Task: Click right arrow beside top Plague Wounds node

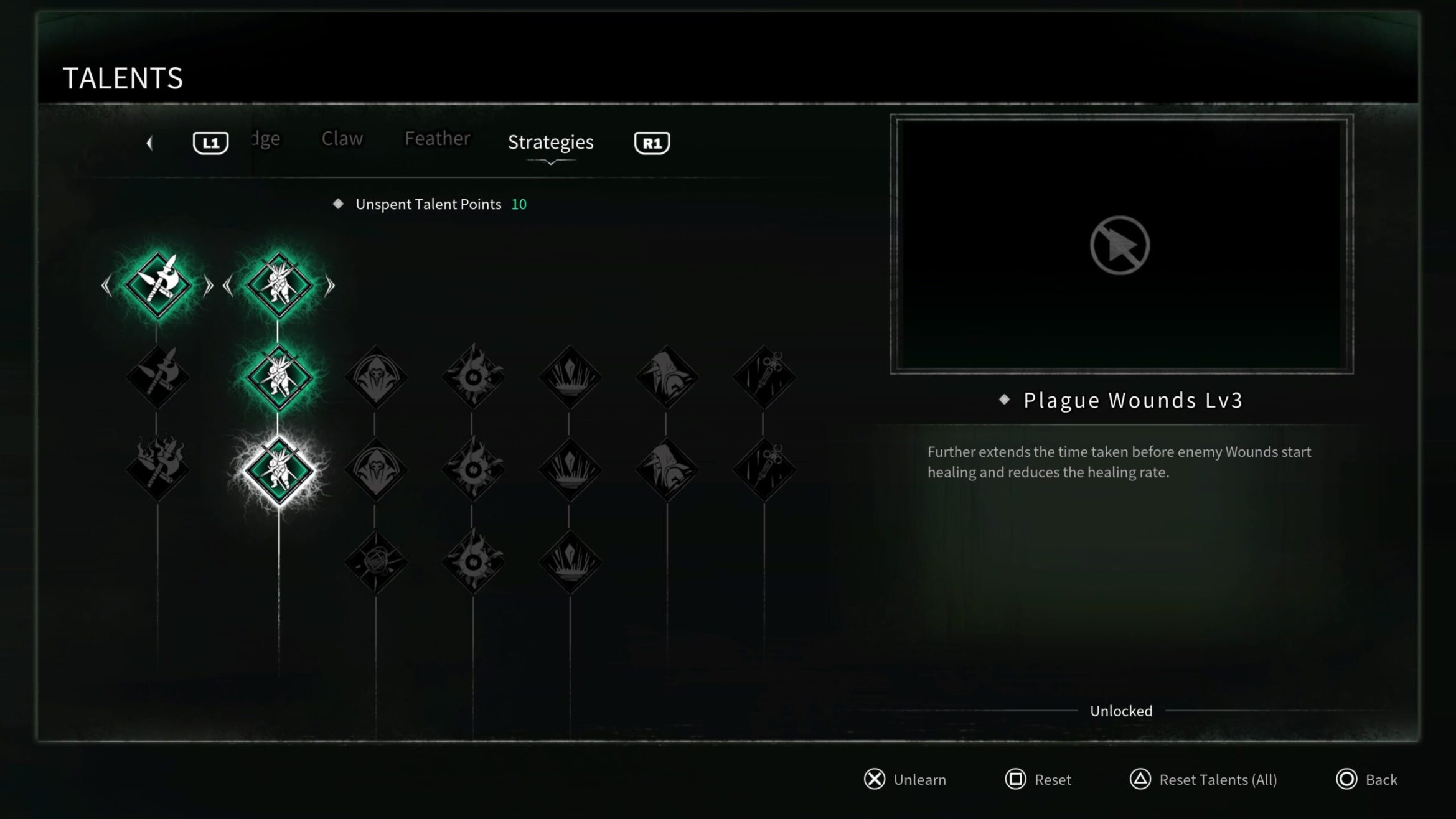Action: pyautogui.click(x=330, y=286)
